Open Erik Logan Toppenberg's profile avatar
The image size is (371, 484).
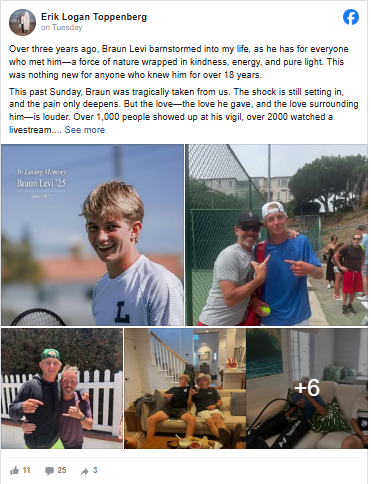22,22
